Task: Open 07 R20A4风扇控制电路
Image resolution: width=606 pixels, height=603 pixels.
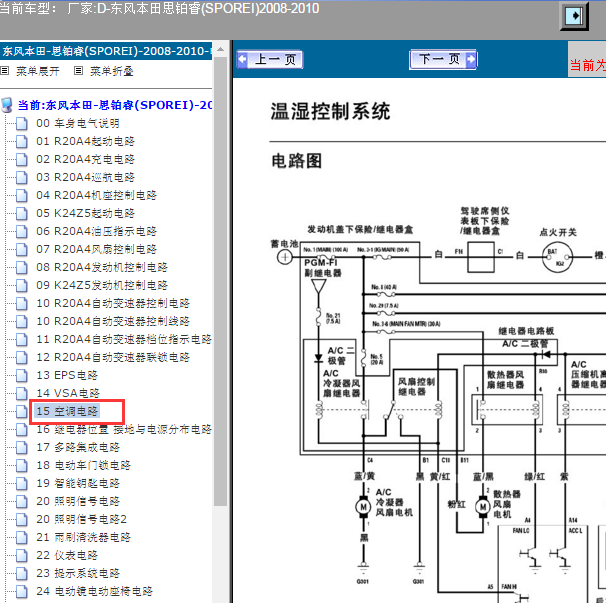Action: (x=96, y=249)
